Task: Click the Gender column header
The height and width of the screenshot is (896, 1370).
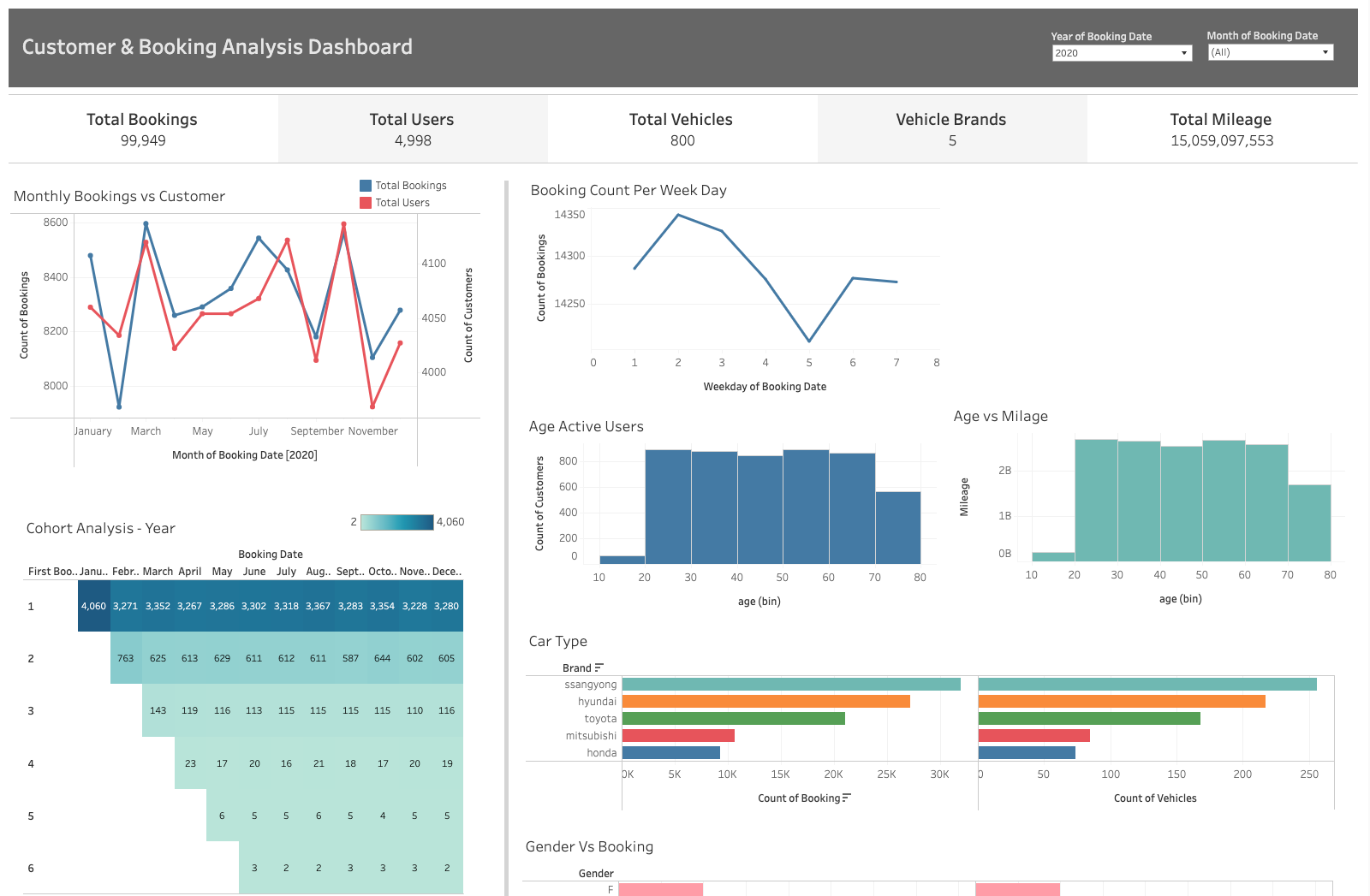Action: [596, 874]
